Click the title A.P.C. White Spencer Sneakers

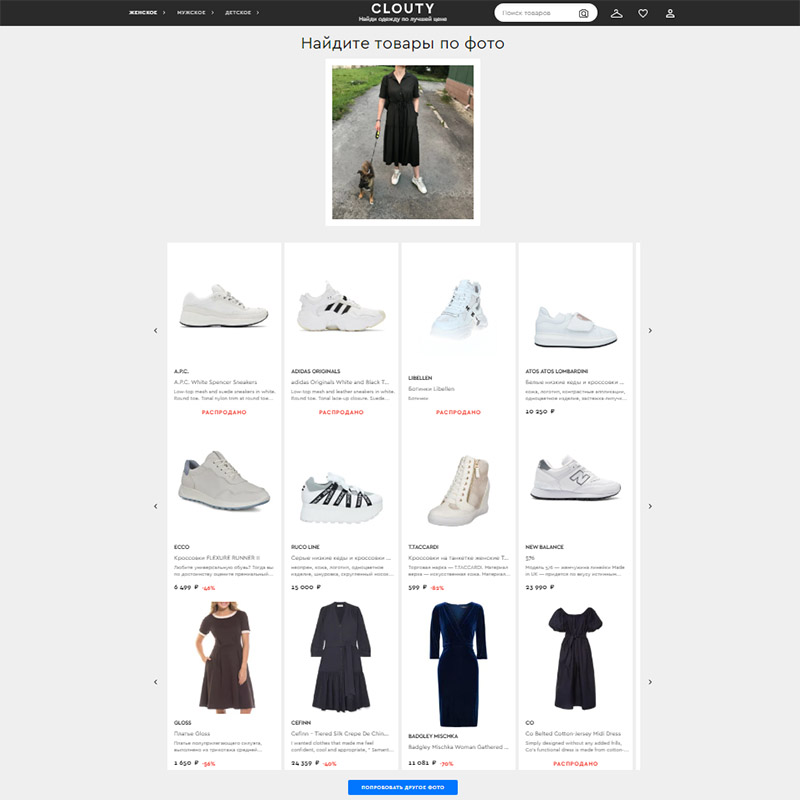pos(215,382)
